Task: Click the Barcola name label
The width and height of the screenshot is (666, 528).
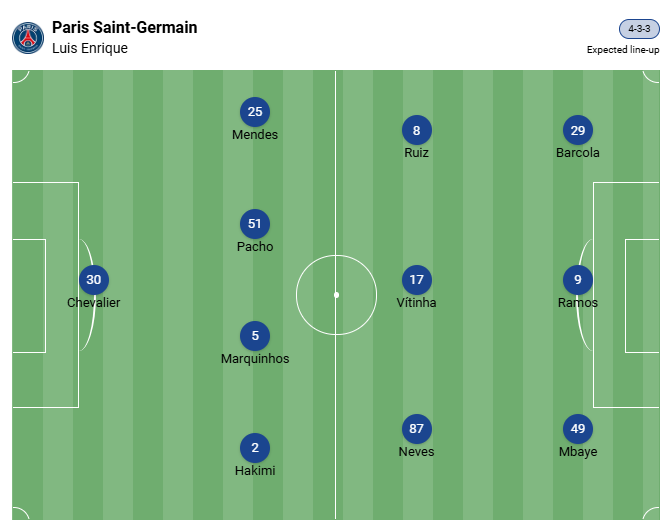Action: (578, 153)
